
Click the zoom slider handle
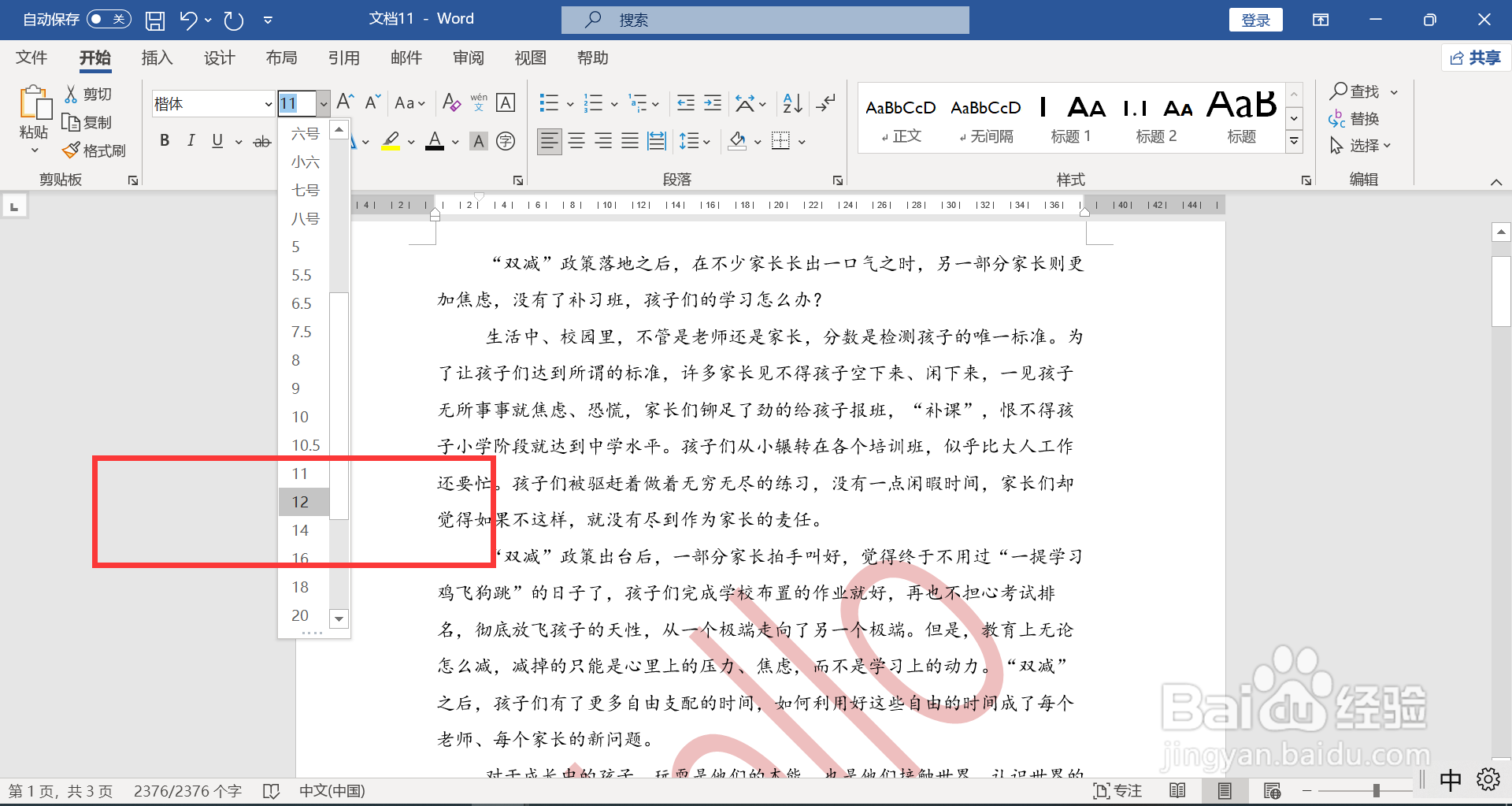[1376, 790]
